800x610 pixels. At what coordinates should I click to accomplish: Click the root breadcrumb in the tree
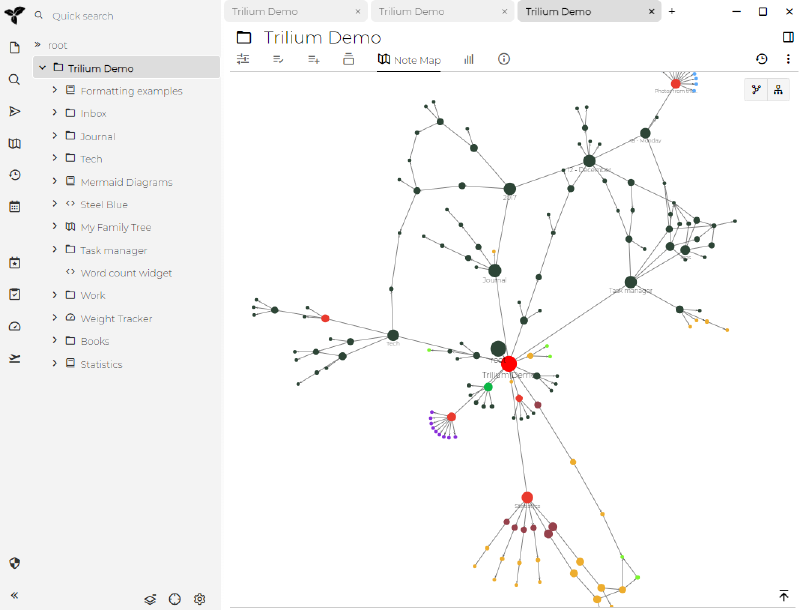coord(58,45)
